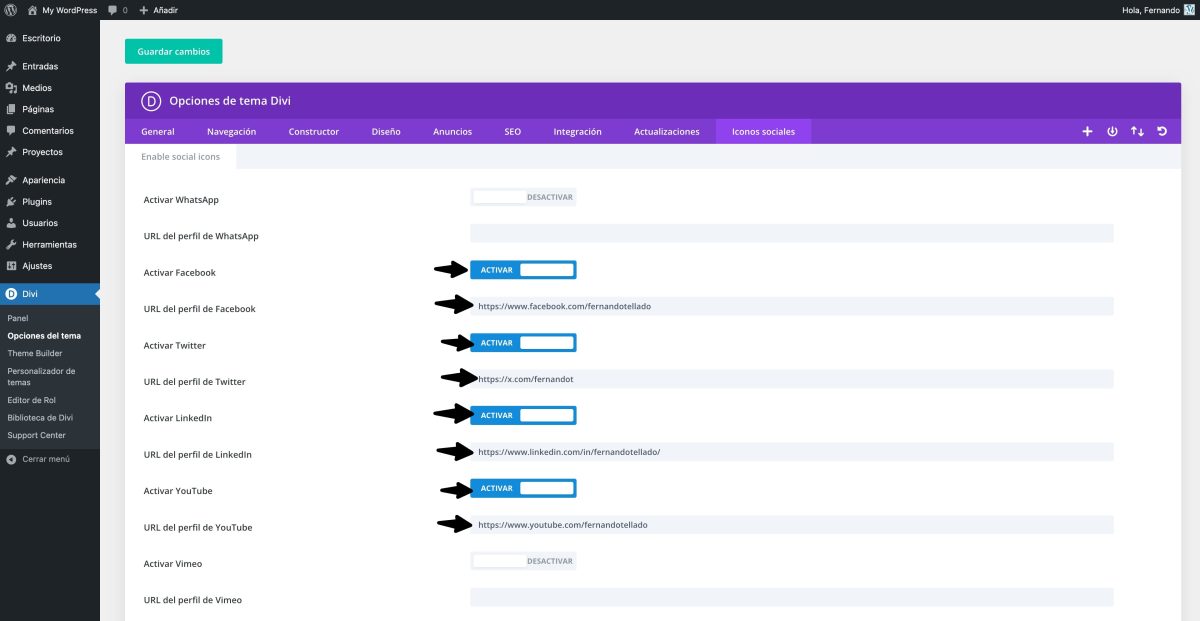The height and width of the screenshot is (621, 1200).
Task: Click the Twitter profile URL field
Action: (x=790, y=378)
